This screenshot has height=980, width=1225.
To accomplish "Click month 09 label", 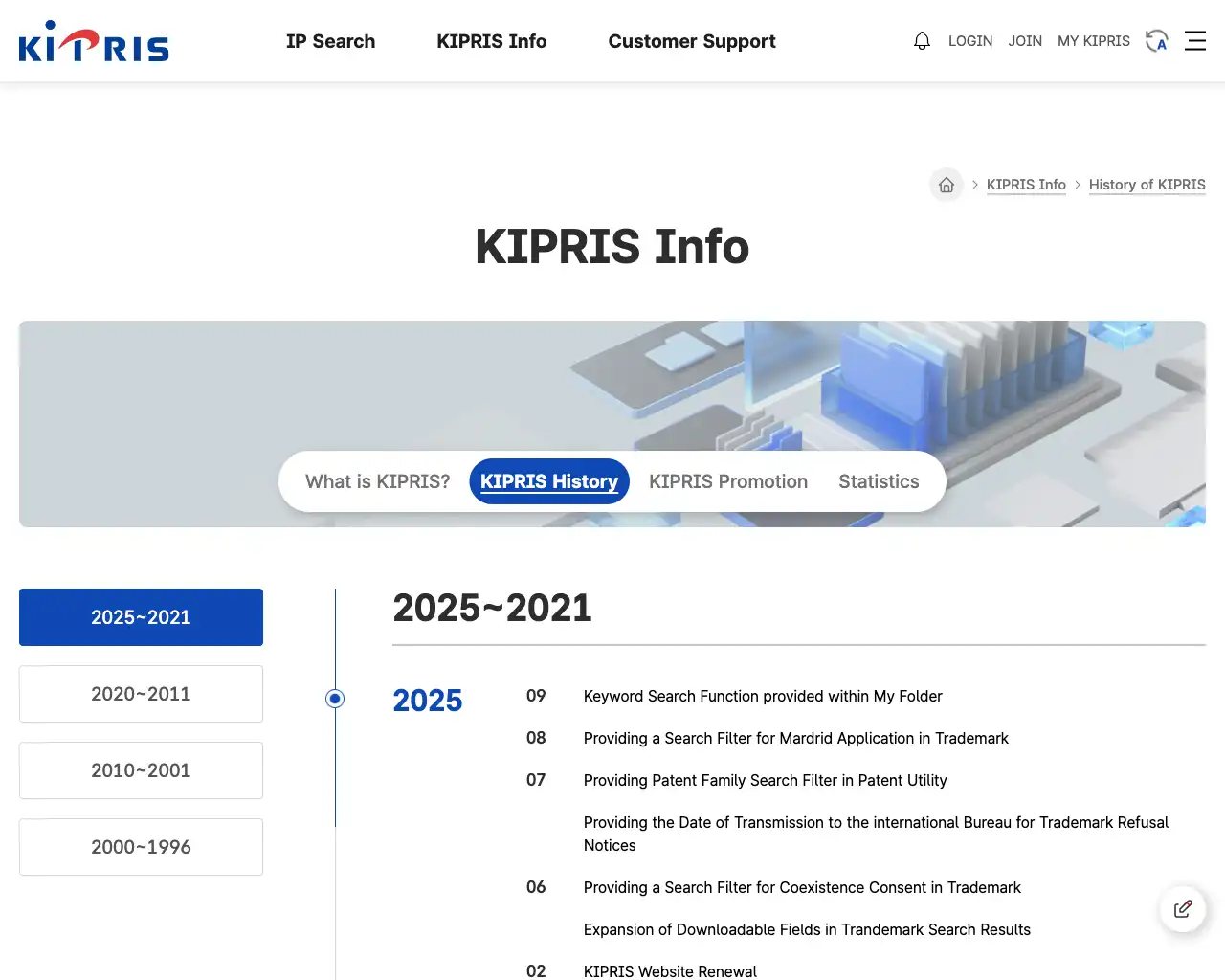I will point(536,696).
